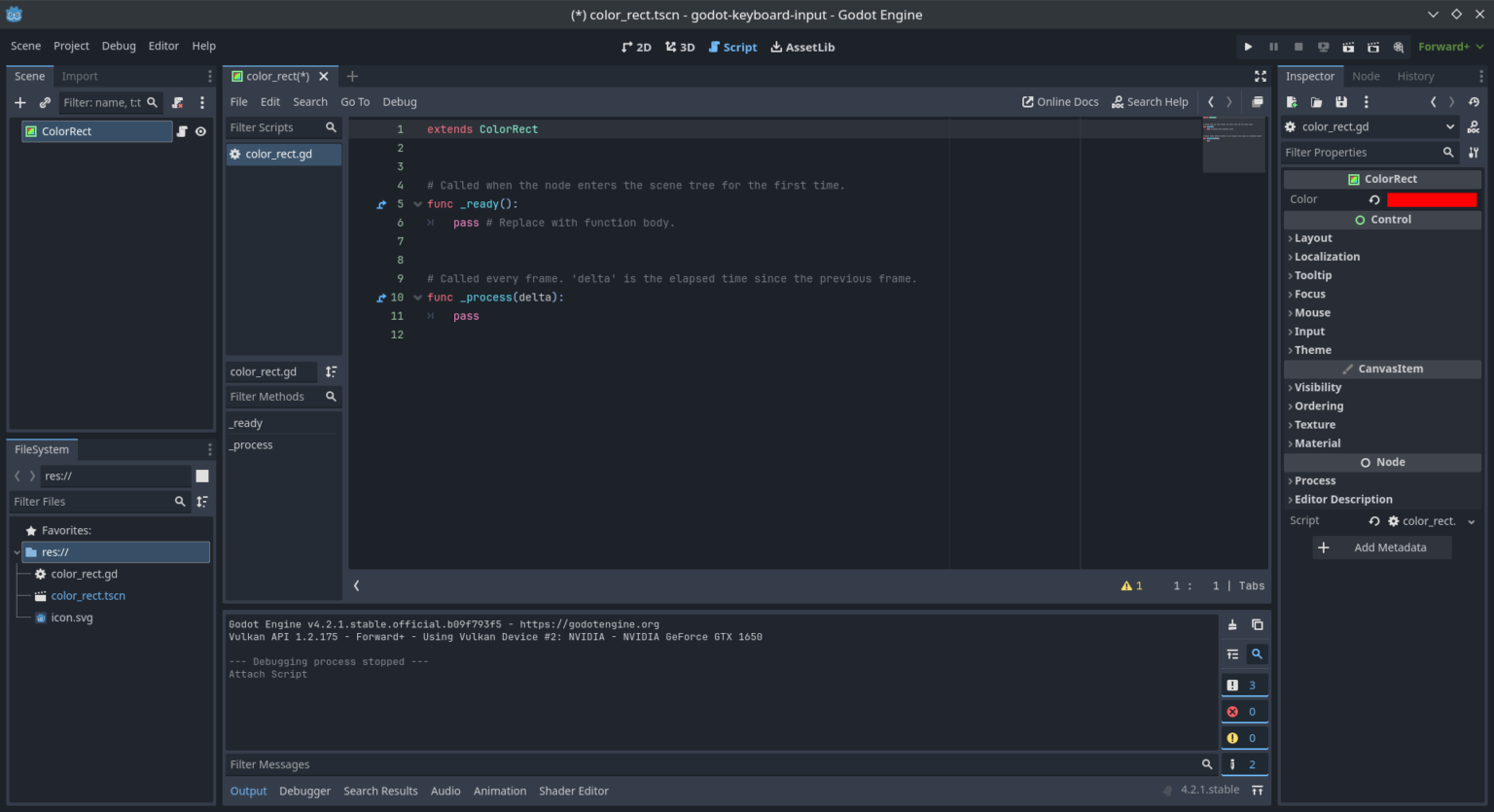Pick a new value for the red Color swatch

1432,198
